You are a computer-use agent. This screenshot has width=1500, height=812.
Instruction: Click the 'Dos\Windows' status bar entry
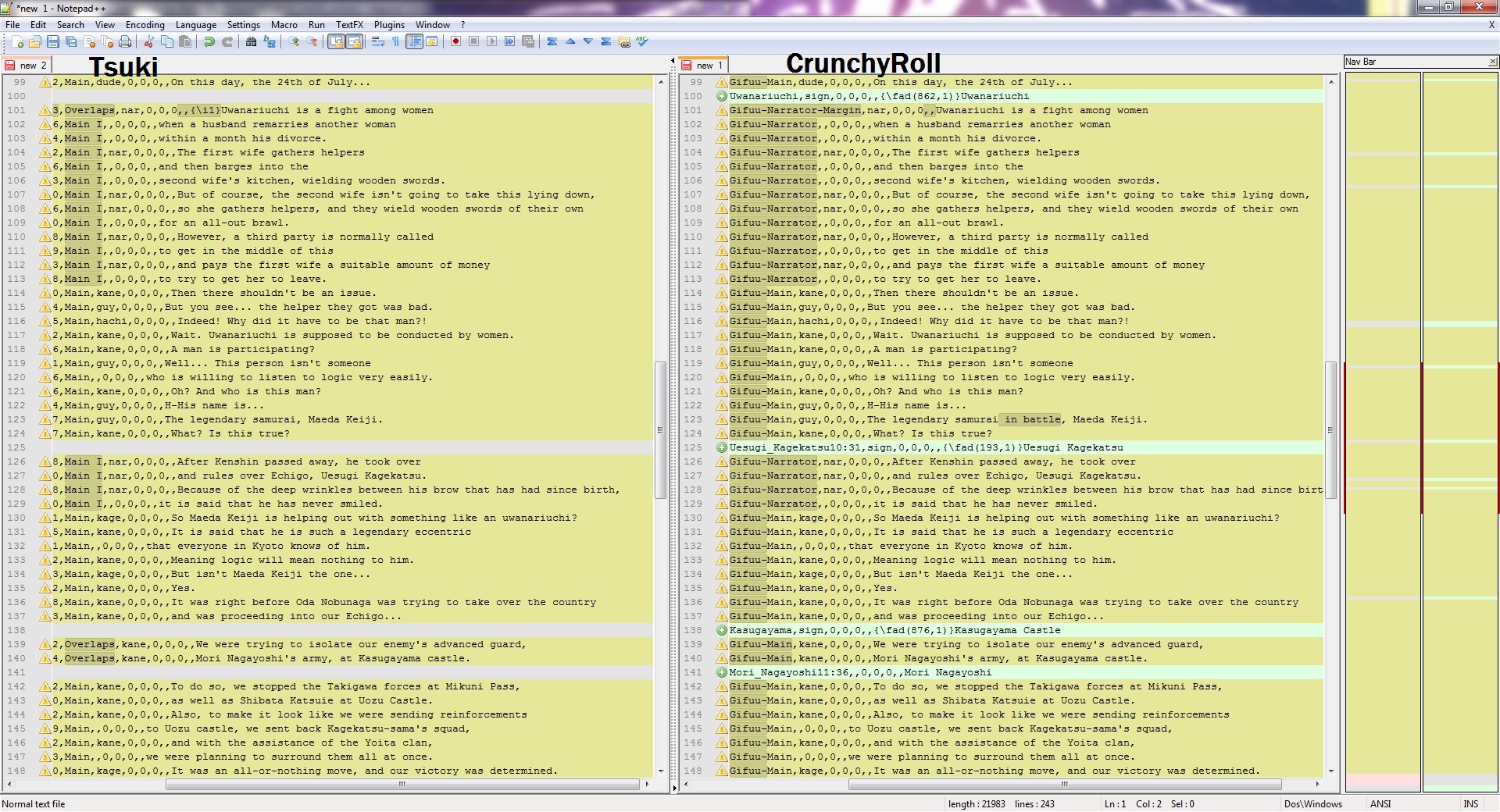pos(1313,804)
